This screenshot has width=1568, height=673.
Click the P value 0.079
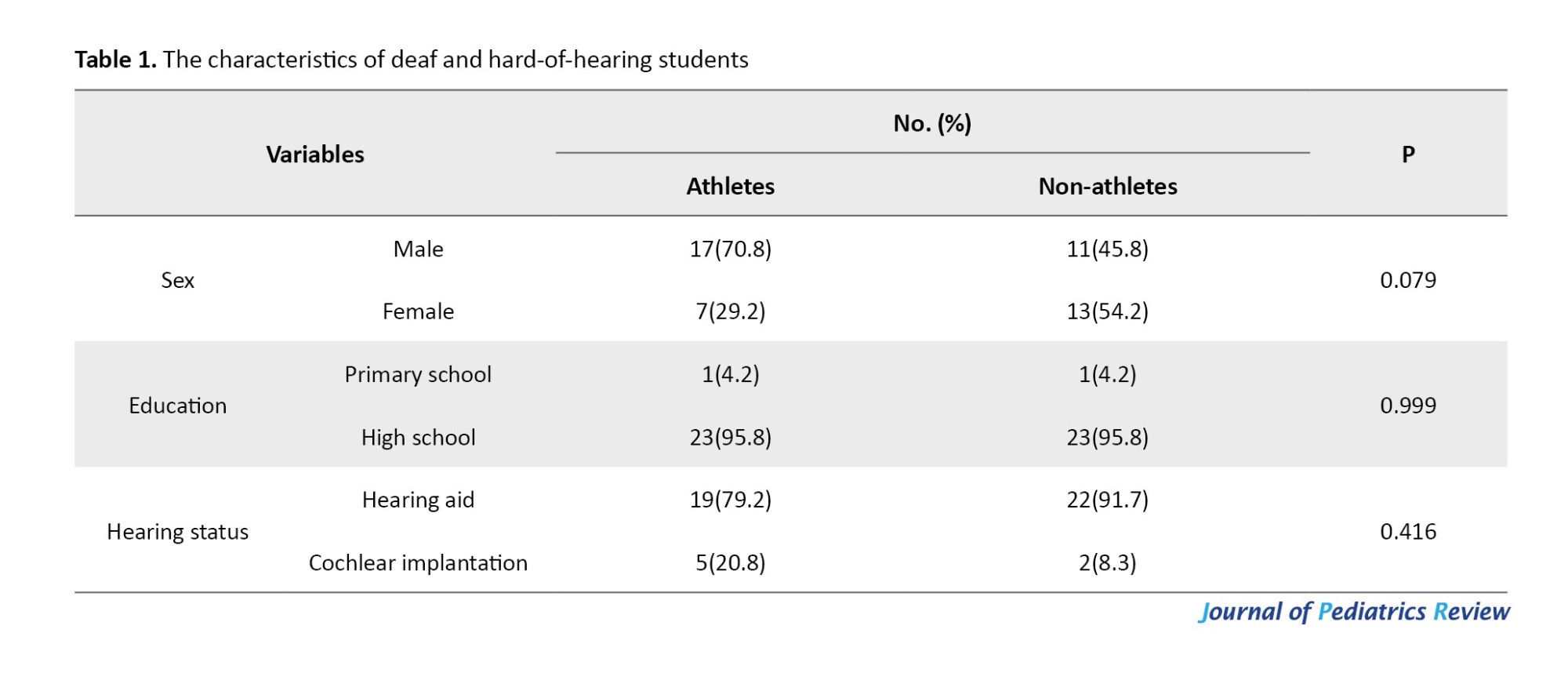pyautogui.click(x=1408, y=280)
